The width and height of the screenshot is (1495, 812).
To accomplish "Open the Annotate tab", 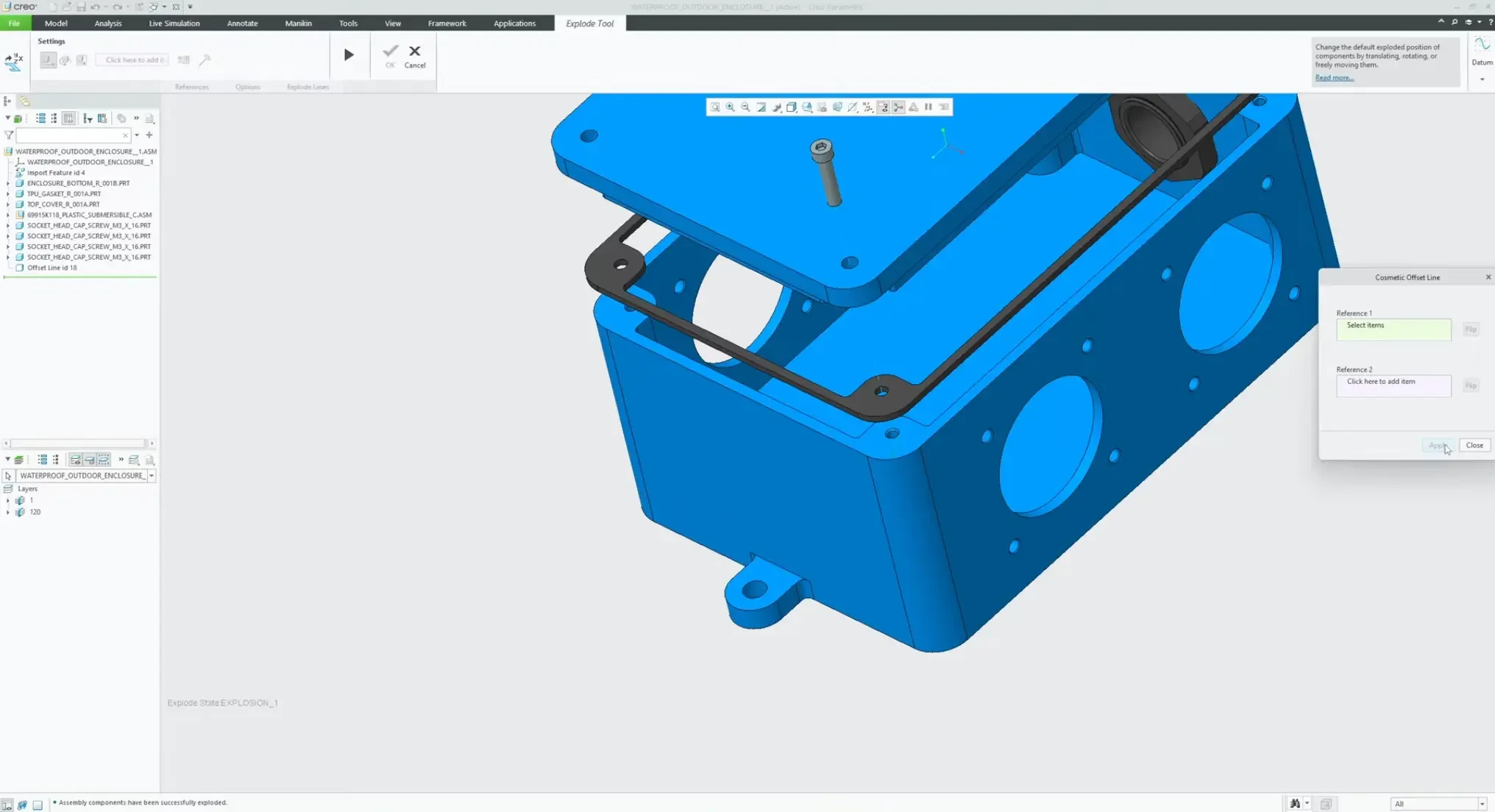I will pos(242,24).
